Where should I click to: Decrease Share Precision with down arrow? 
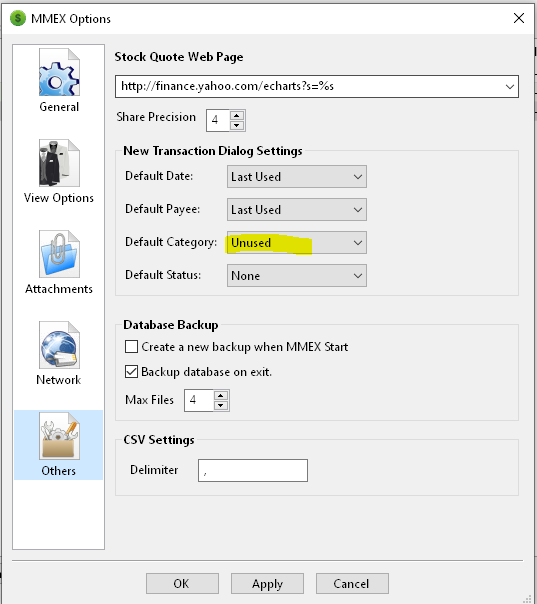coord(237,125)
